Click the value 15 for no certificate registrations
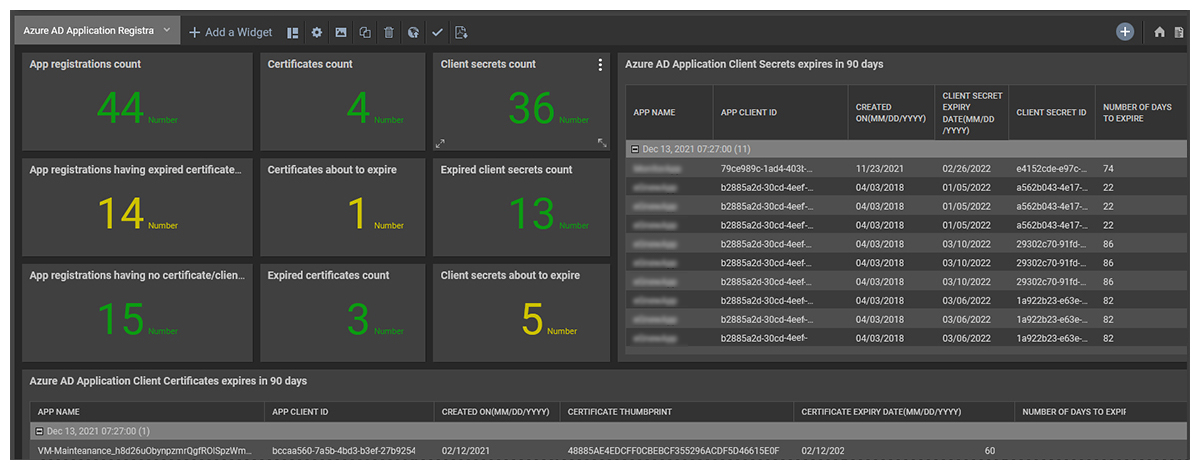The height and width of the screenshot is (470, 1200). tap(120, 319)
